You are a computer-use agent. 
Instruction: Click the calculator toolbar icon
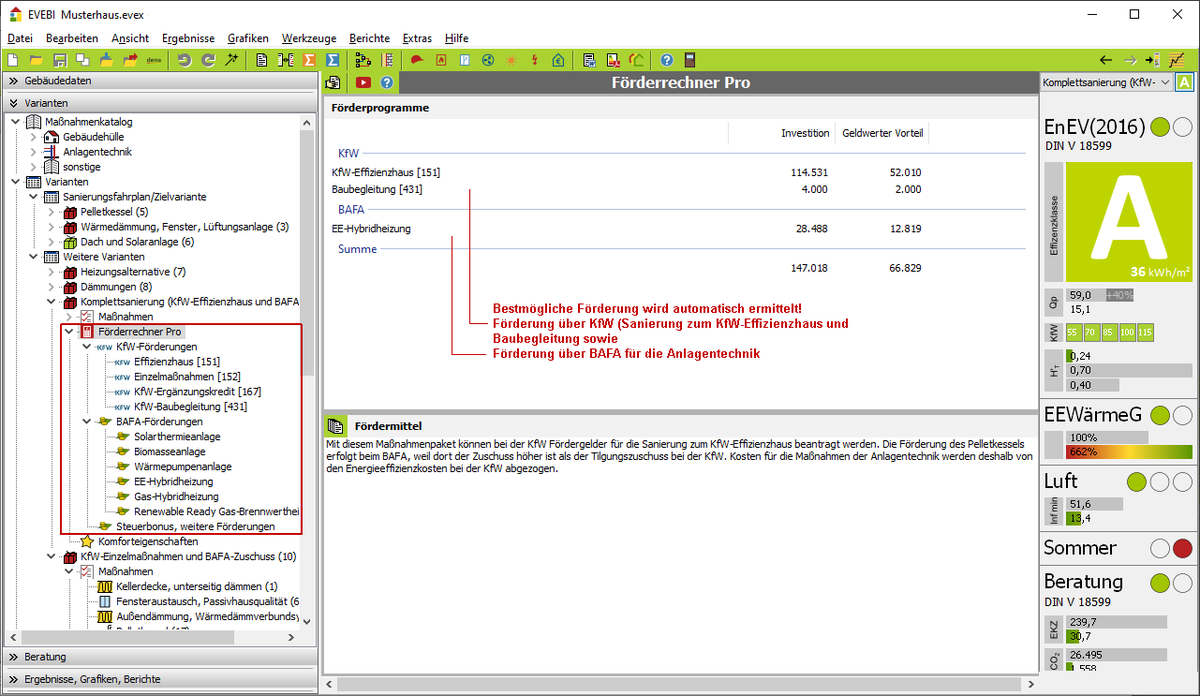(690, 60)
